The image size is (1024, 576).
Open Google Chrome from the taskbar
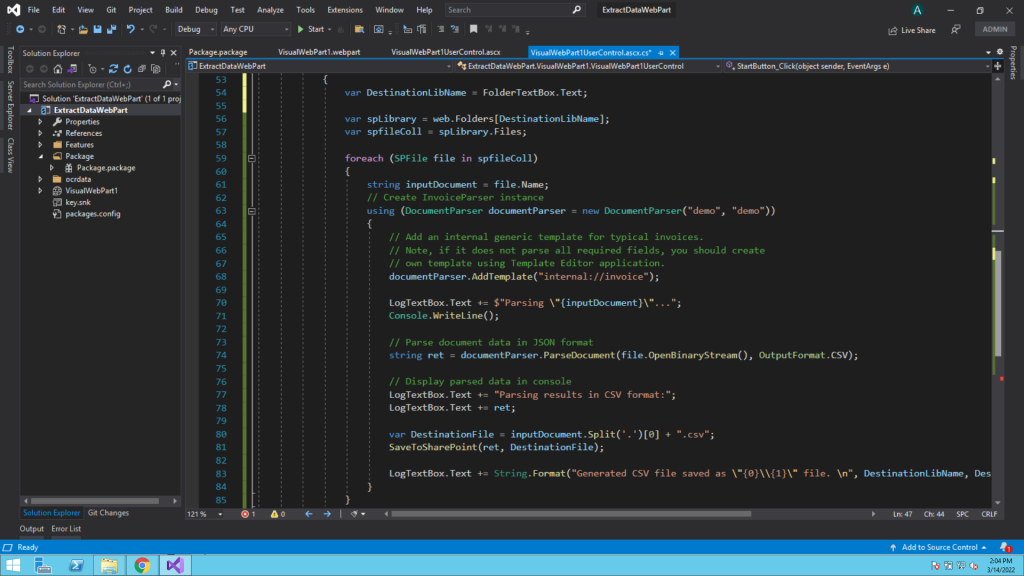click(141, 565)
